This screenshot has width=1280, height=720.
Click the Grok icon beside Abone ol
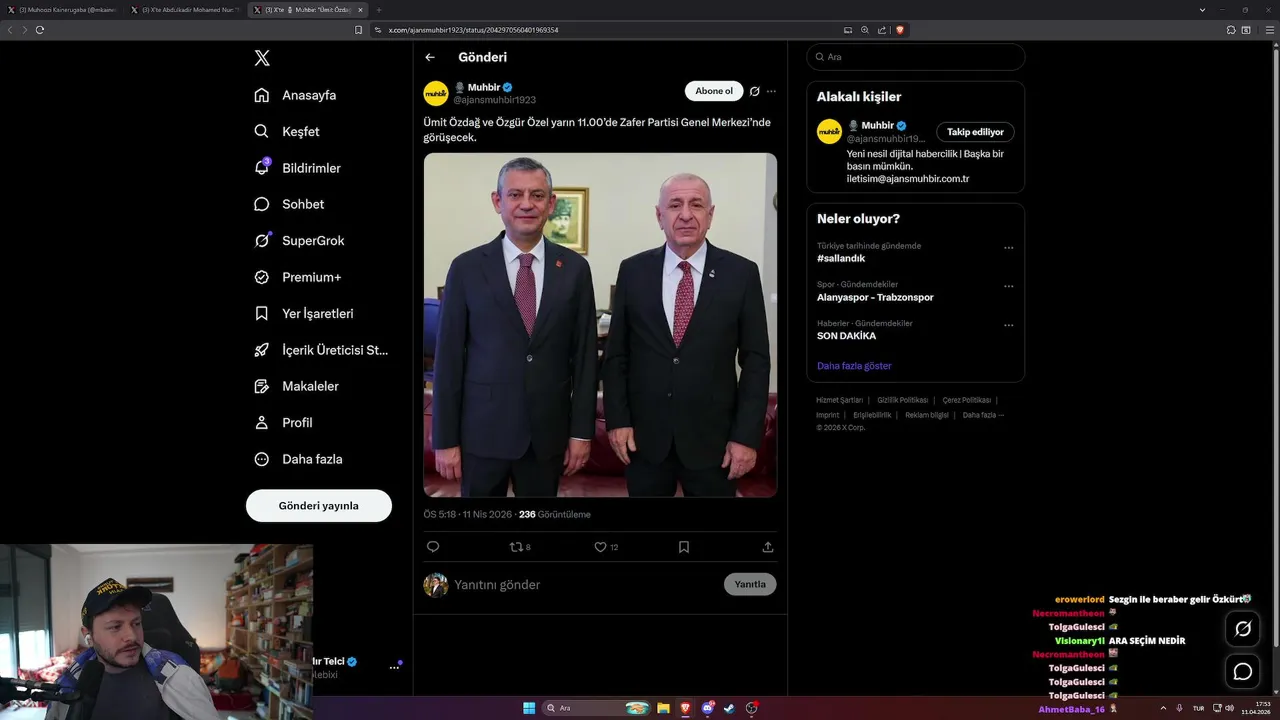pos(755,91)
